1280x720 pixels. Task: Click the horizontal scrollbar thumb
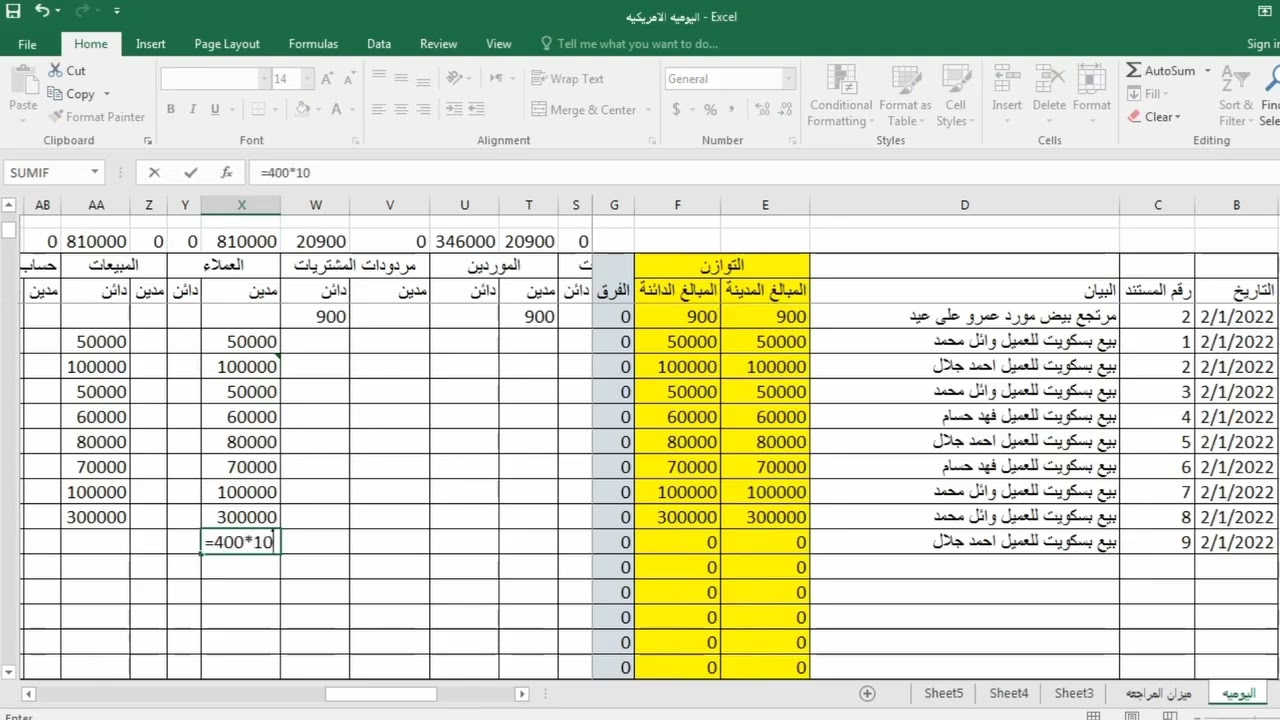pyautogui.click(x=380, y=693)
